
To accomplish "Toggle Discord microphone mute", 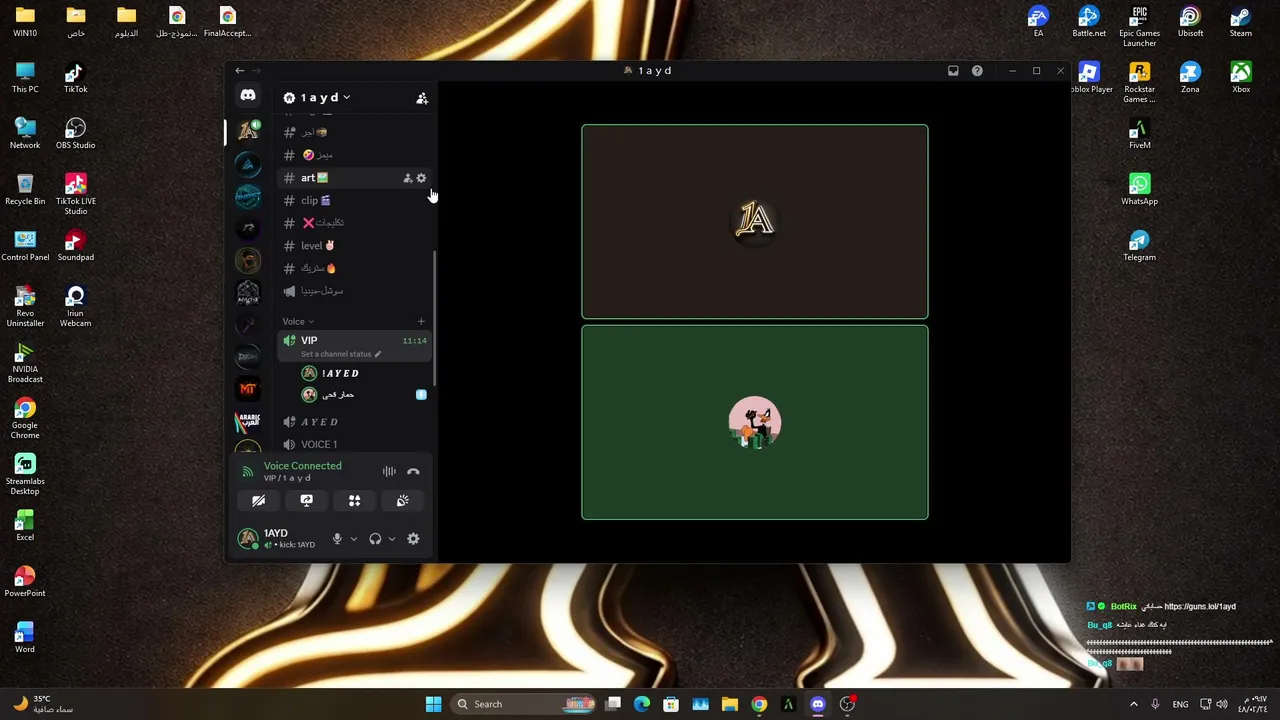I will [x=337, y=539].
